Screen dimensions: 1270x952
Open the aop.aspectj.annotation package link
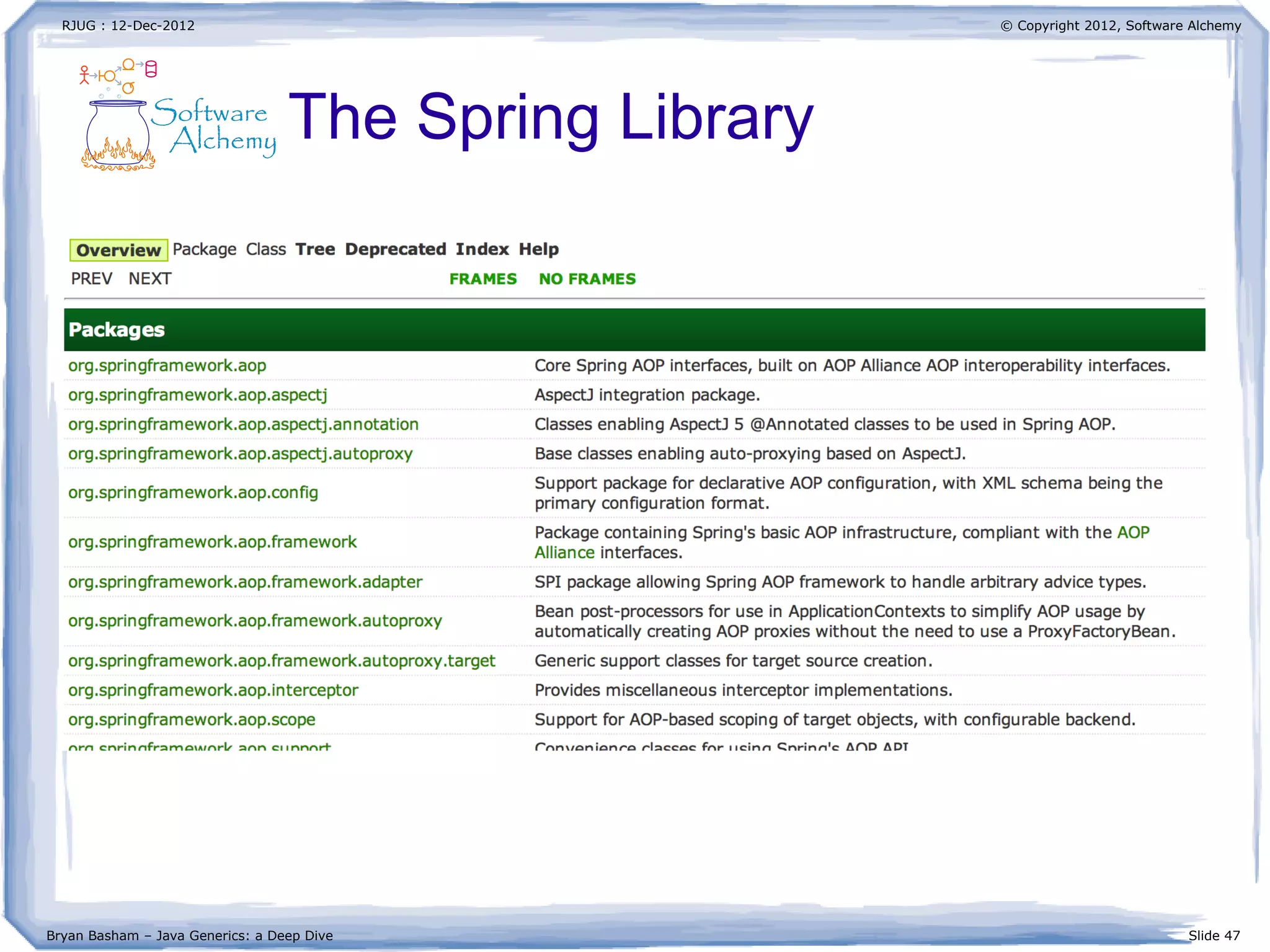click(x=243, y=425)
